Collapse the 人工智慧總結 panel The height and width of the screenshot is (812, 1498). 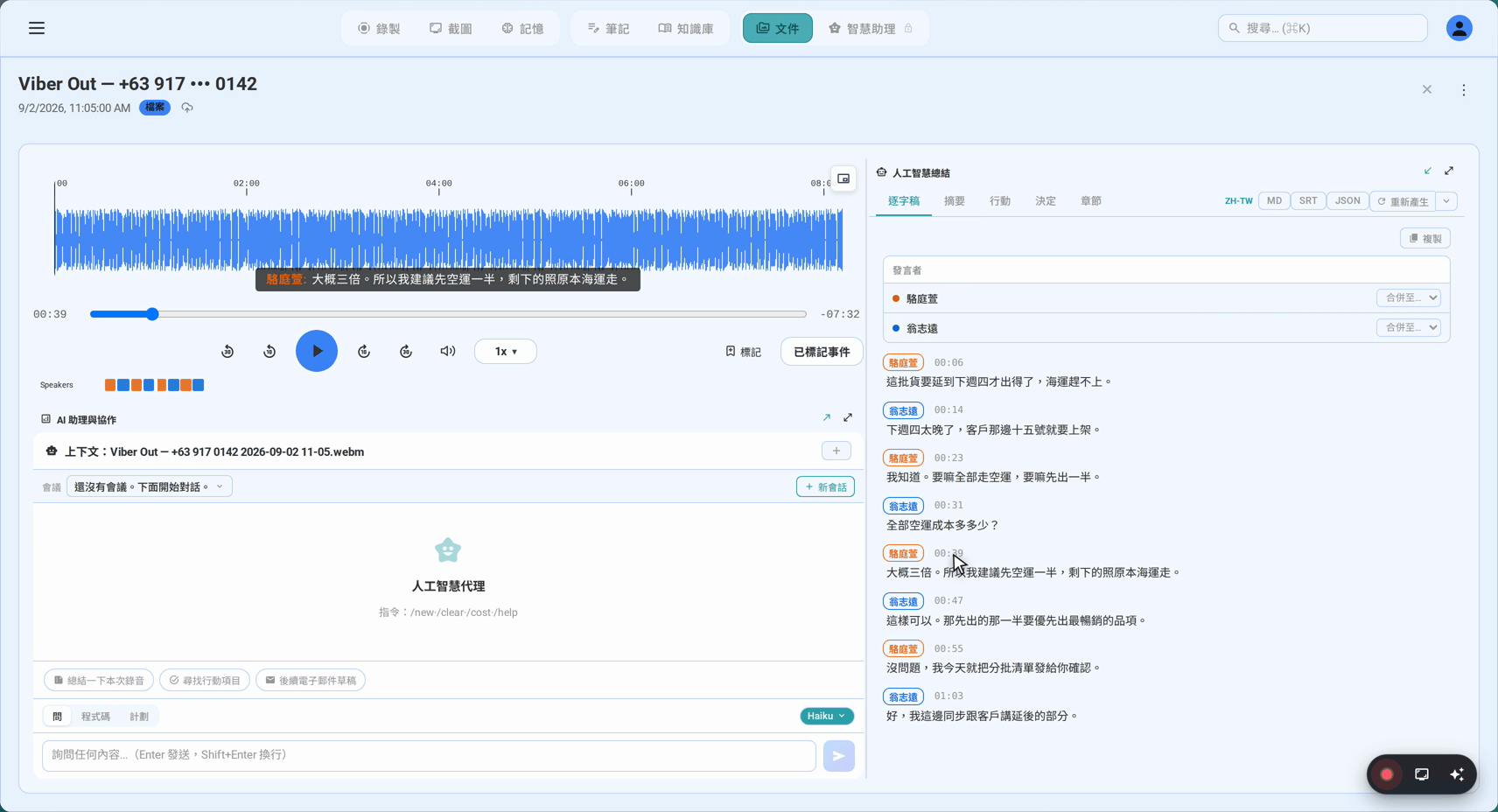pos(1428,171)
